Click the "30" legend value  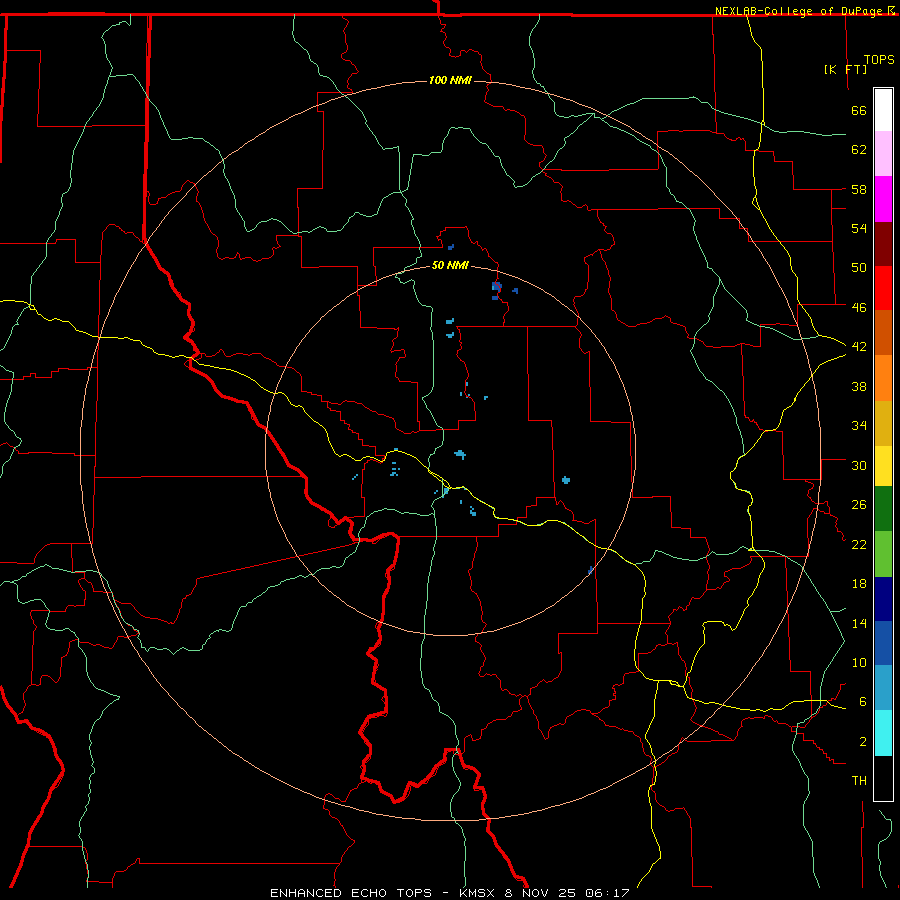coord(859,465)
